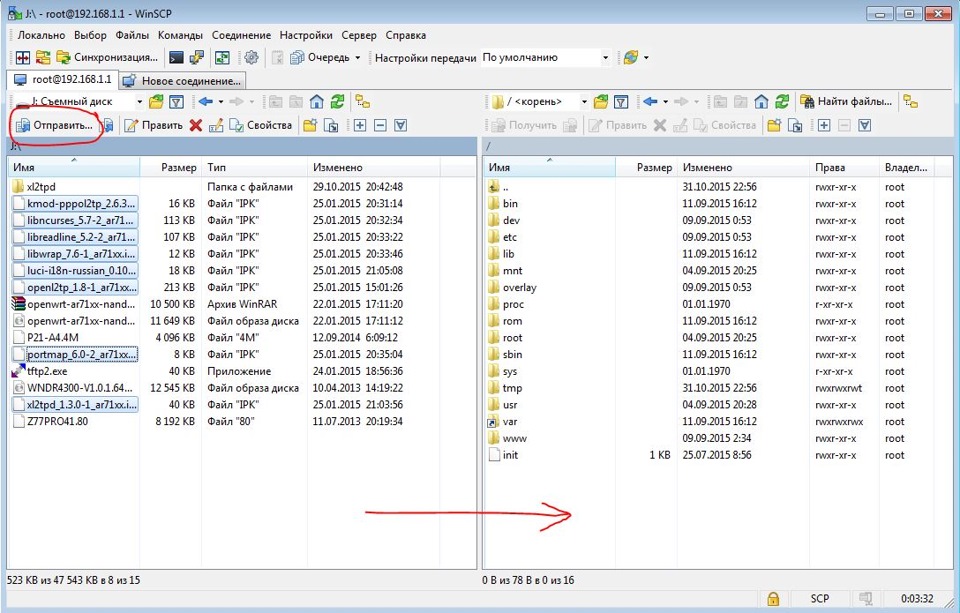Click the local Править edit button

click(154, 126)
